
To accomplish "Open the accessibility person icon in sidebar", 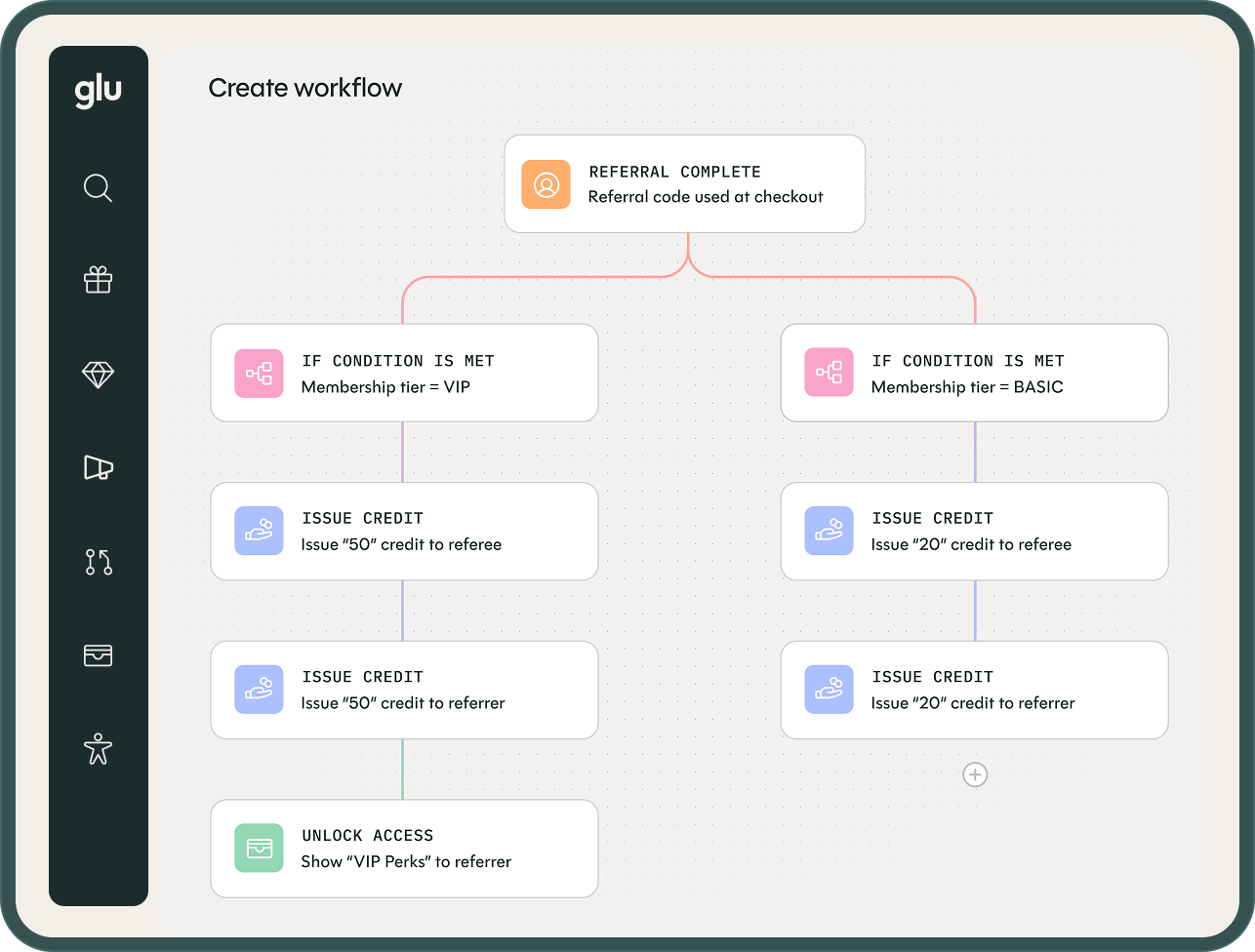I will (99, 749).
